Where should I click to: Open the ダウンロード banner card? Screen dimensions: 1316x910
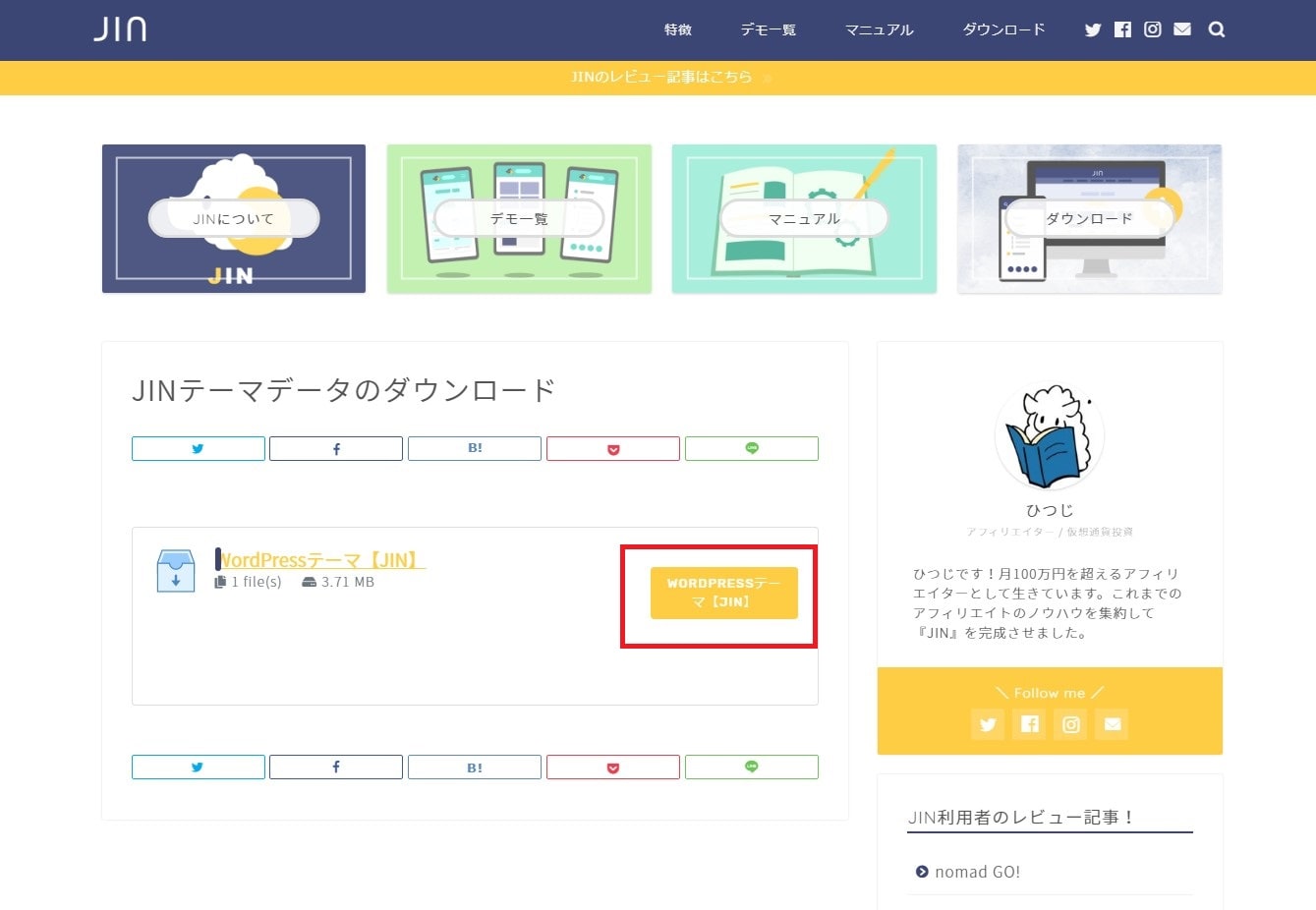point(1090,218)
